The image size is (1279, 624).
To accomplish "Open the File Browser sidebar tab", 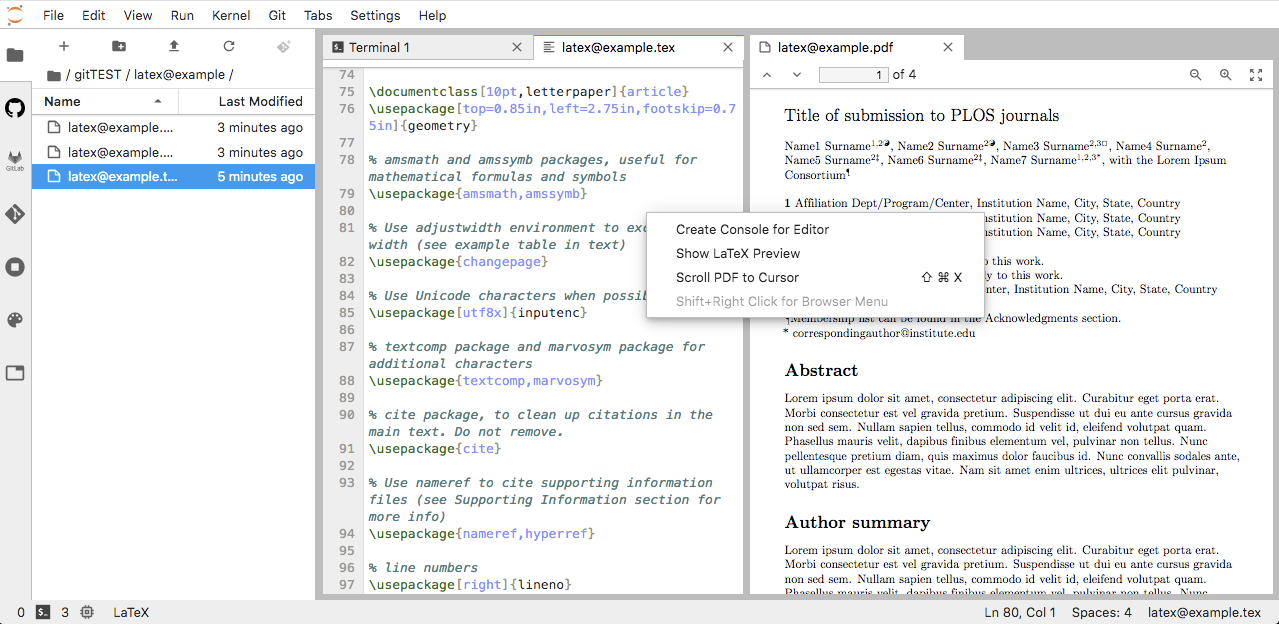I will [15, 55].
